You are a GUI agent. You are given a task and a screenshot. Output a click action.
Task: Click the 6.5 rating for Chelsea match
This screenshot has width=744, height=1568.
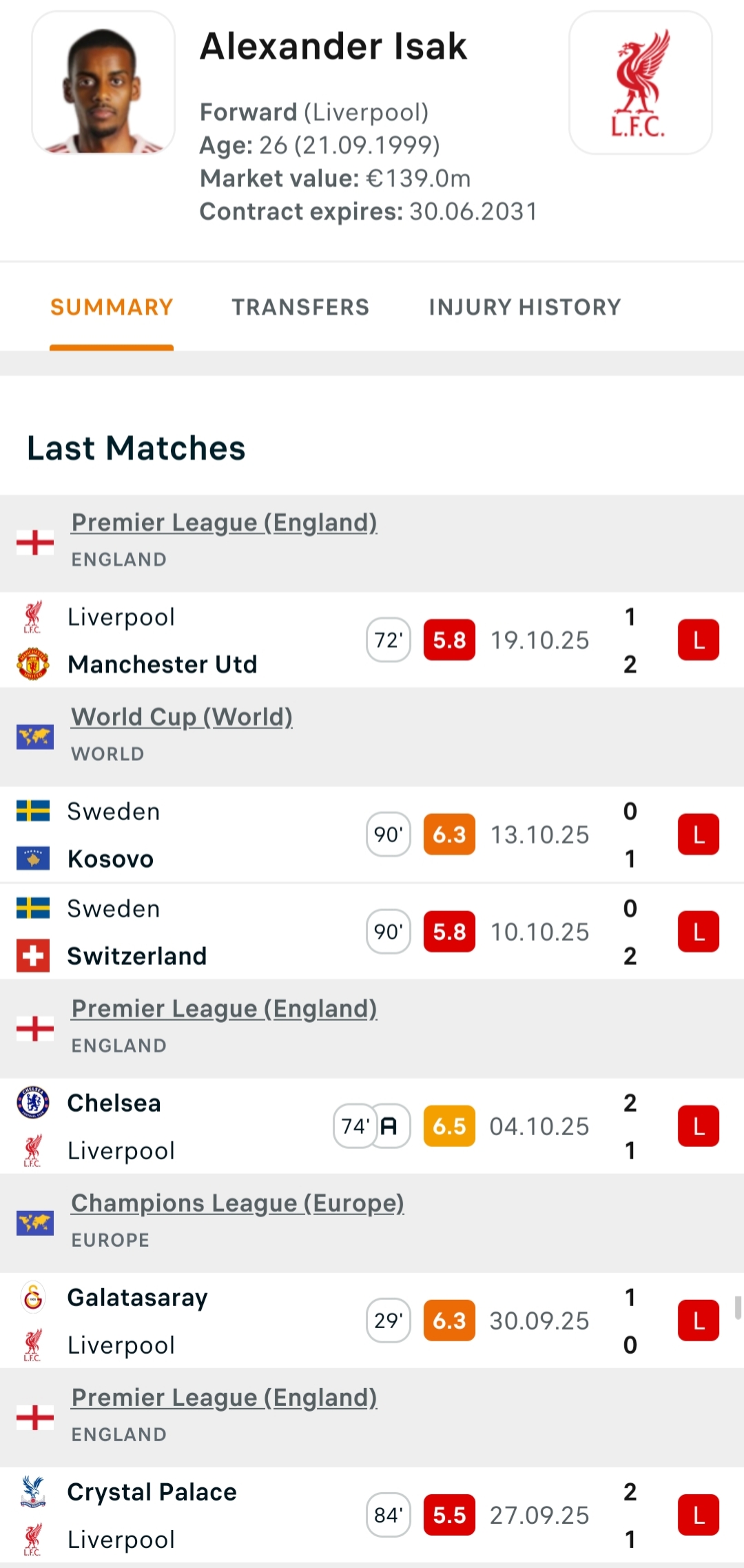click(449, 1126)
